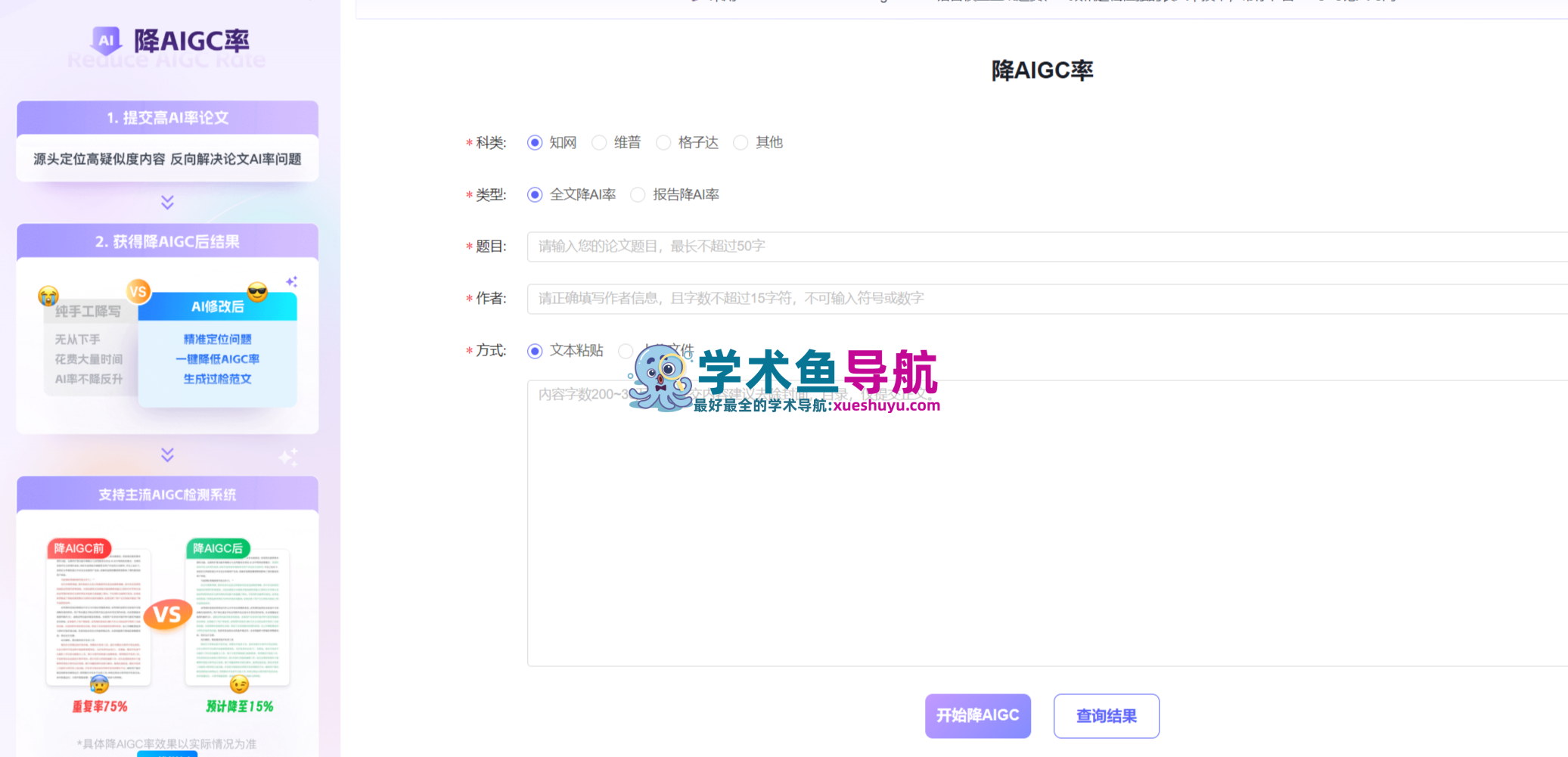Expand the chevron below step 2 panel
Image resolution: width=1568 pixels, height=757 pixels.
pyautogui.click(x=166, y=455)
